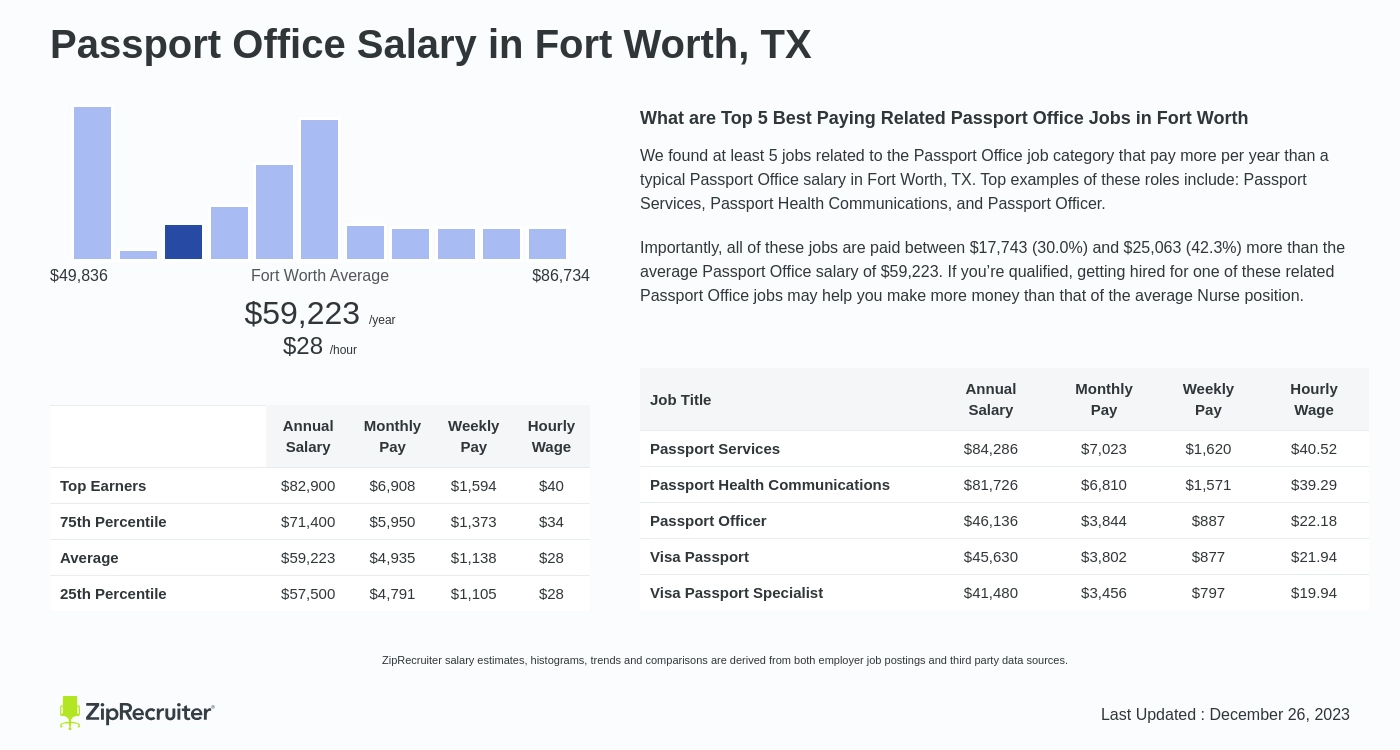Click hourly wage $19.94 cell
1400x750 pixels.
pyautogui.click(x=1314, y=593)
